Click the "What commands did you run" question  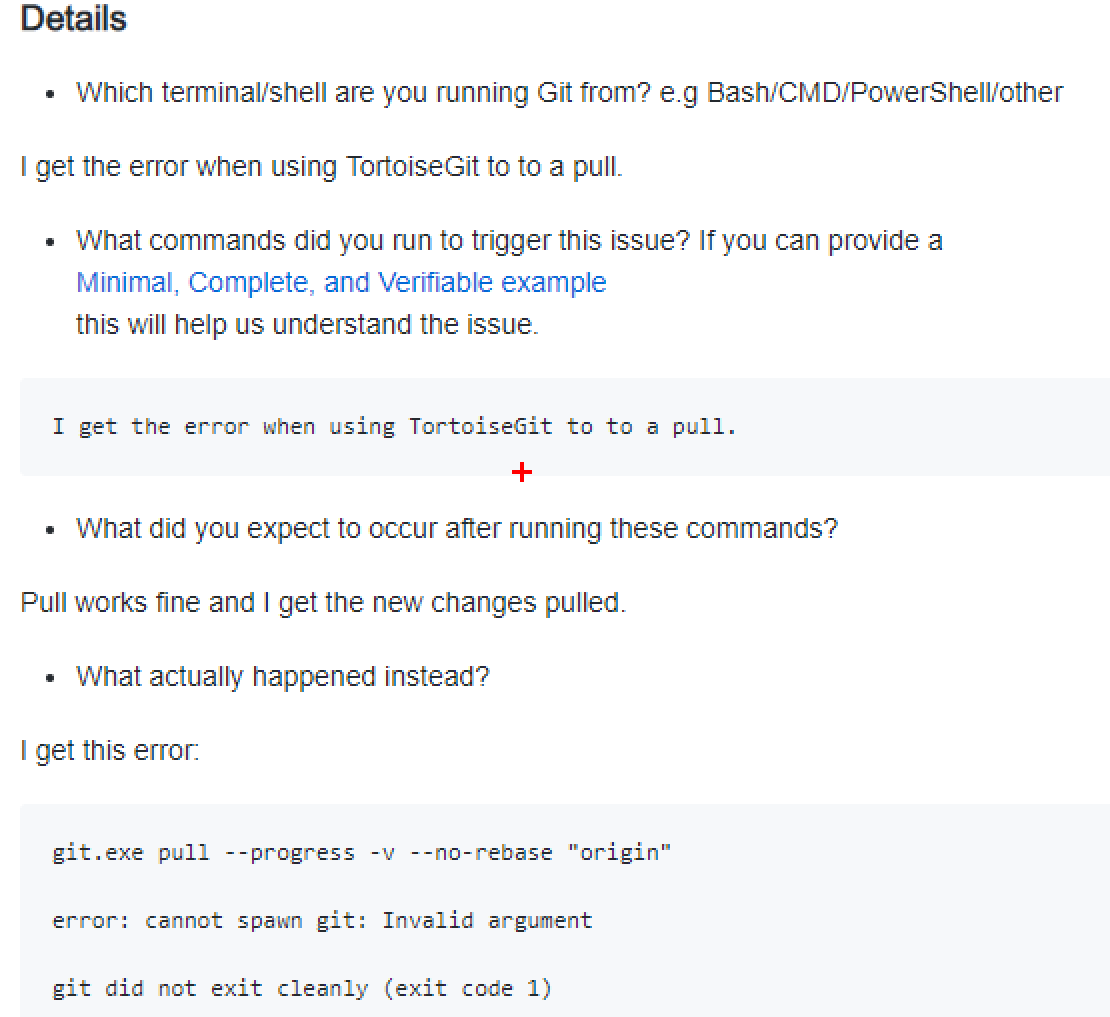pos(508,241)
